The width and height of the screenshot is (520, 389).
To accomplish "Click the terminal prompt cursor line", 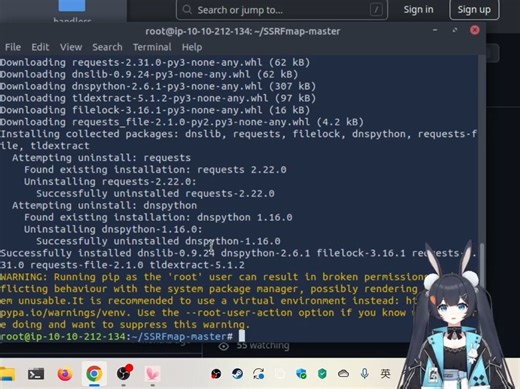I will tap(122, 336).
